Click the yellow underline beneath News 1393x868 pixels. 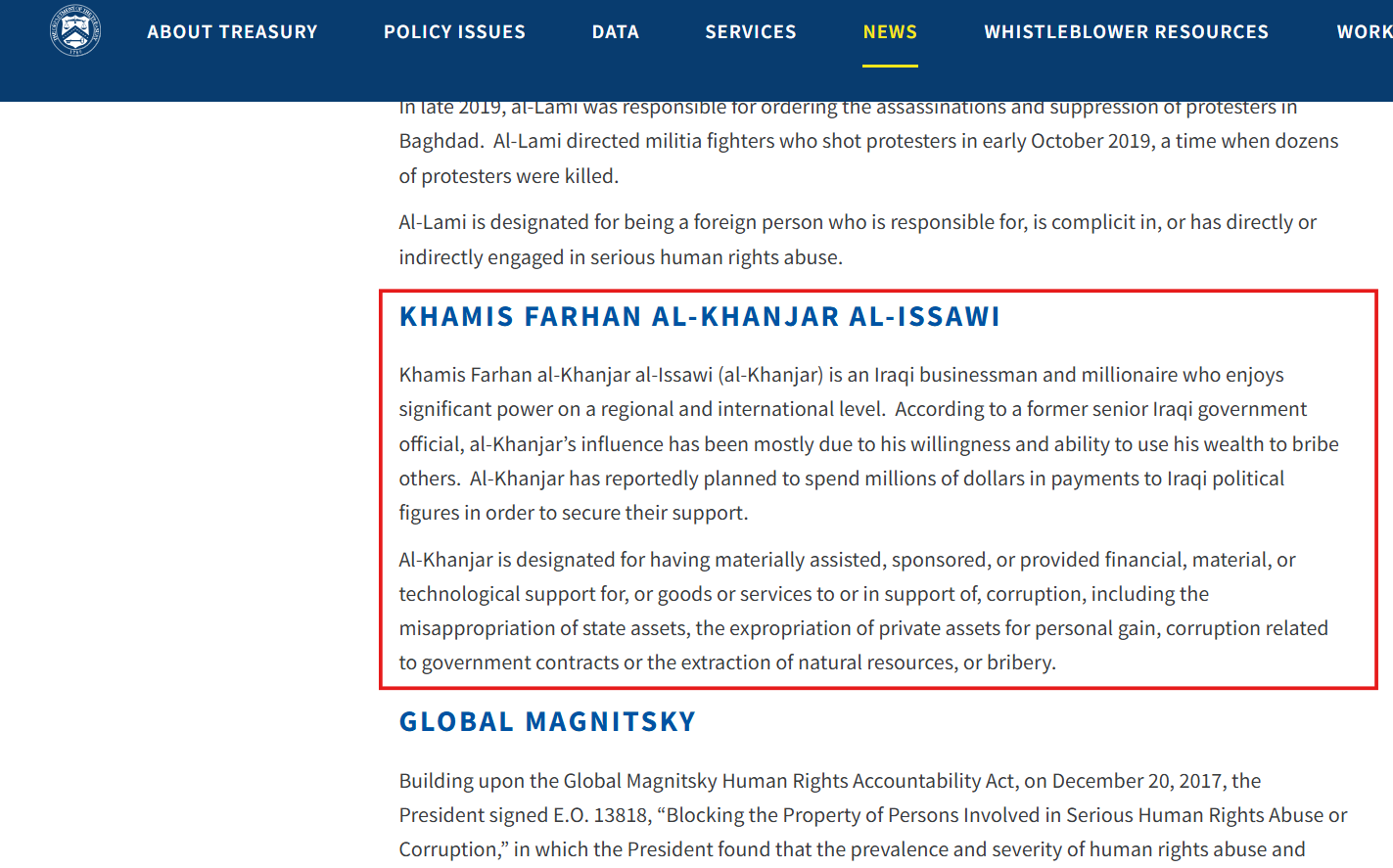click(890, 66)
